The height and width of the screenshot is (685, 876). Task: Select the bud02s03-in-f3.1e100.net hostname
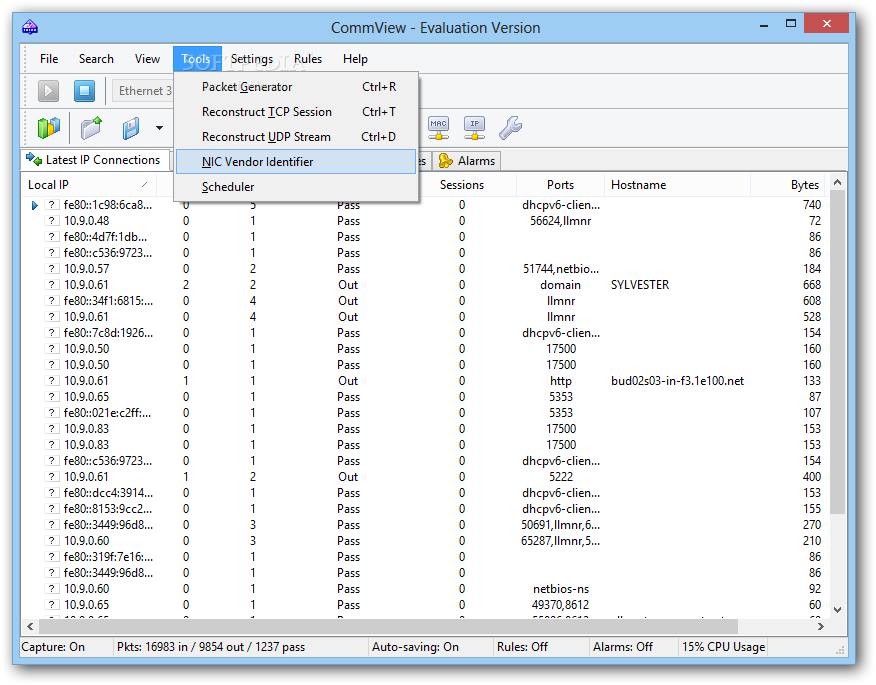pyautogui.click(x=677, y=381)
